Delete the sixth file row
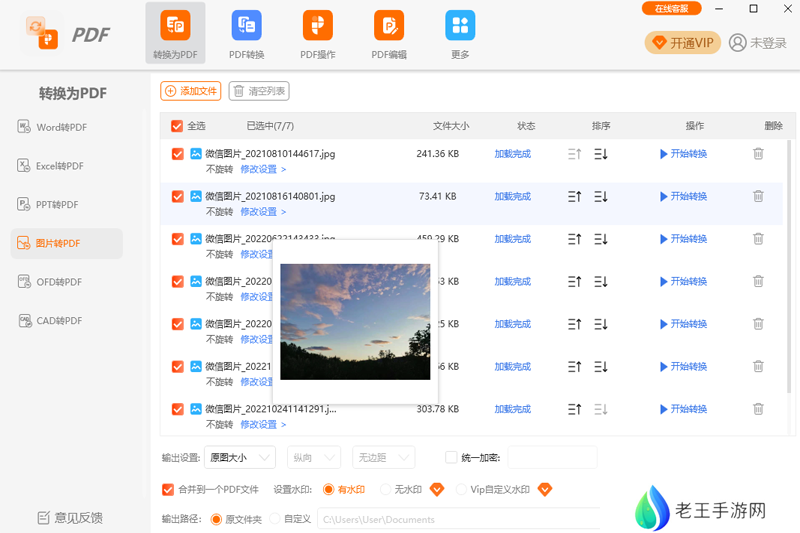Image resolution: width=800 pixels, height=533 pixels. click(758, 366)
